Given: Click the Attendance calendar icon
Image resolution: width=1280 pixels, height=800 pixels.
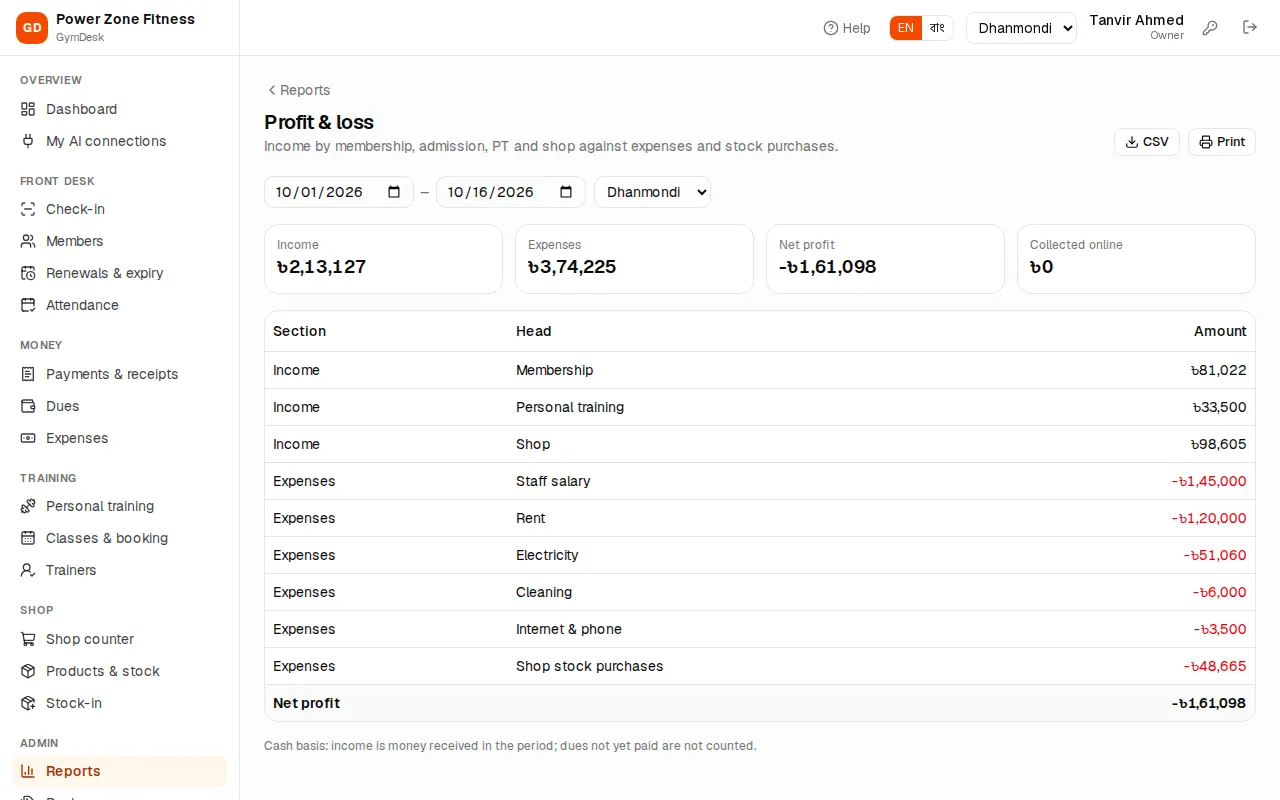Looking at the screenshot, I should click(x=28, y=305).
